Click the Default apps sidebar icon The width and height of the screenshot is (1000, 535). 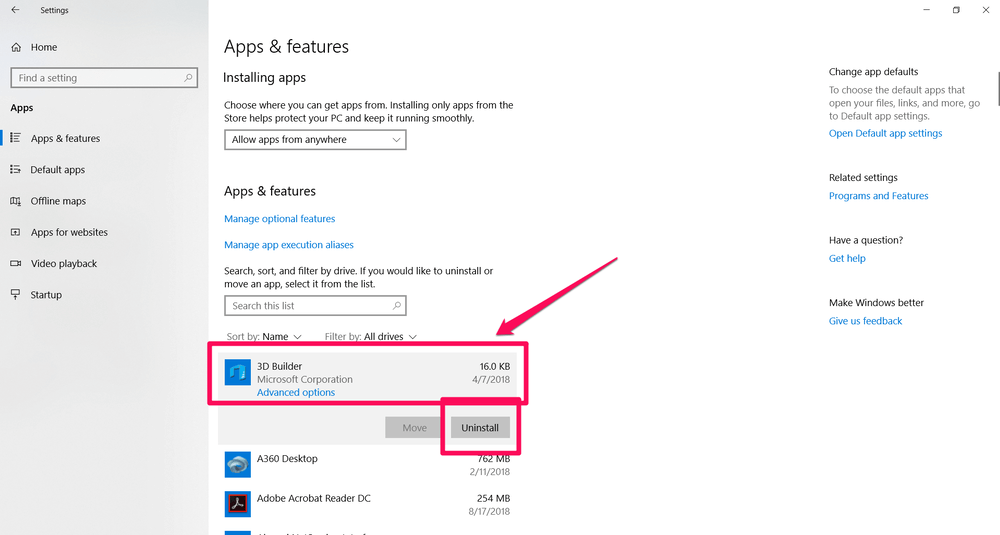click(x=16, y=170)
